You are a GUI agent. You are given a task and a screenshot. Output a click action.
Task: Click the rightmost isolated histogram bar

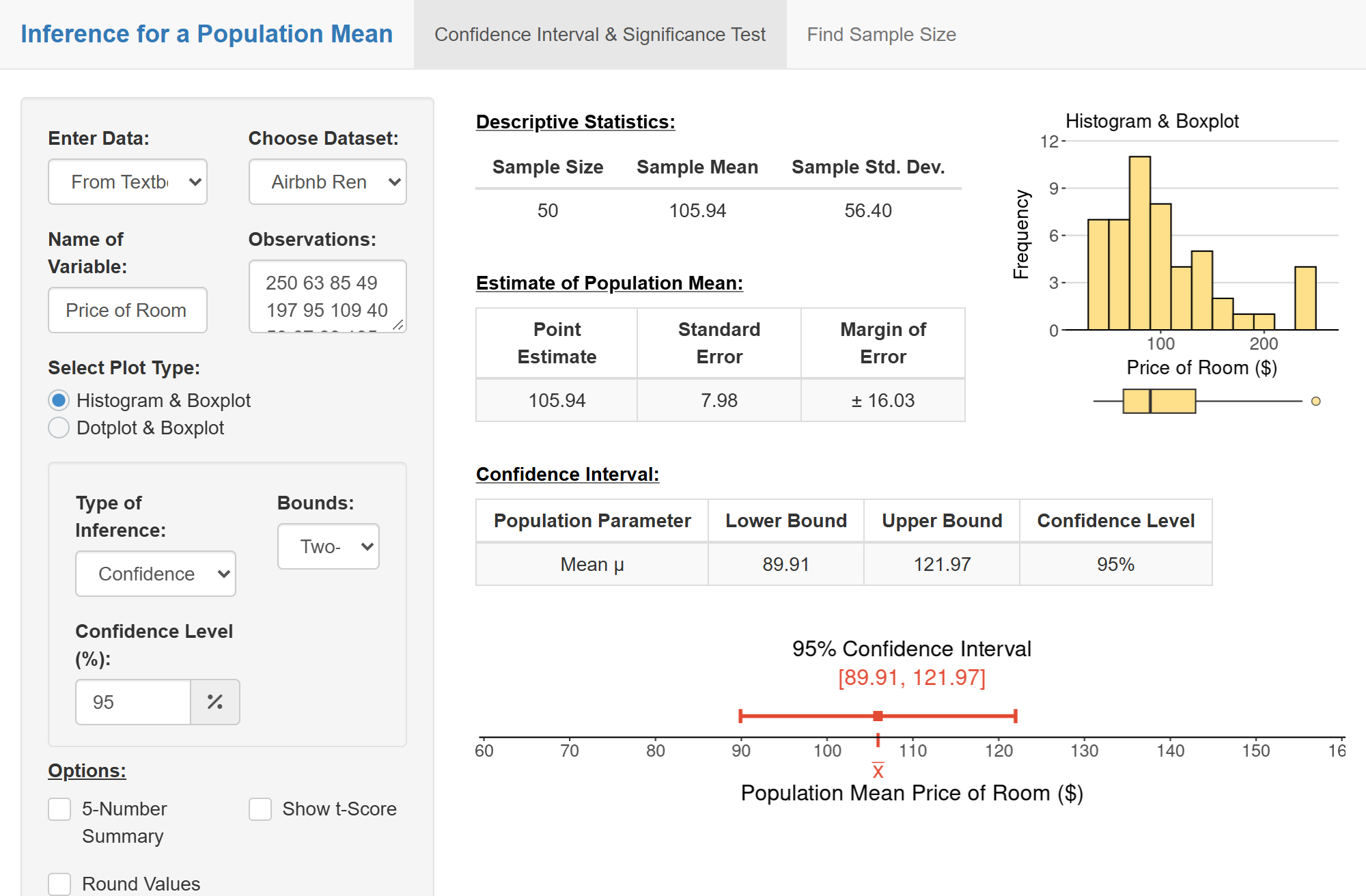pos(1305,298)
